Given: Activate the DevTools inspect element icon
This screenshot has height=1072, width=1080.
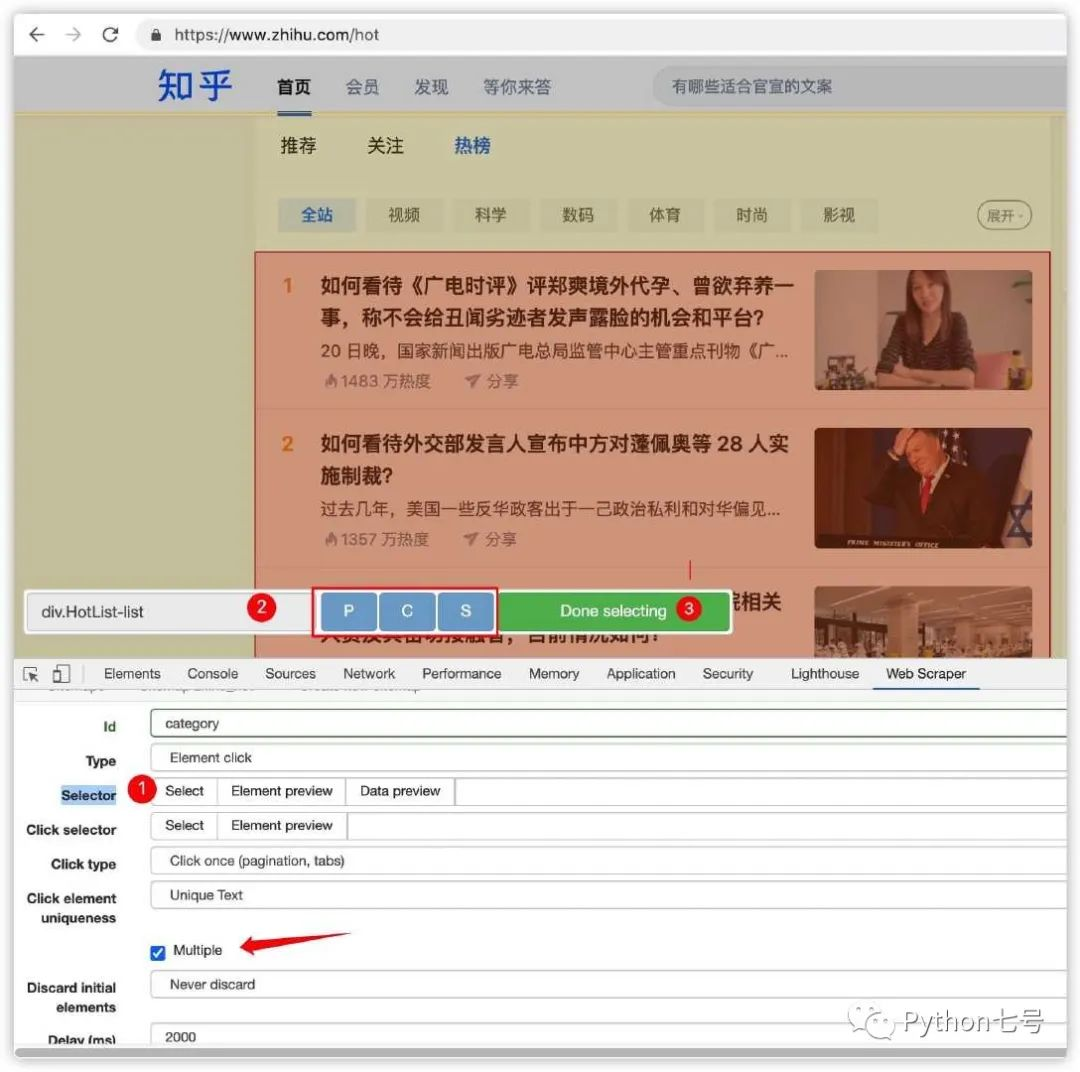Looking at the screenshot, I should click(x=31, y=674).
